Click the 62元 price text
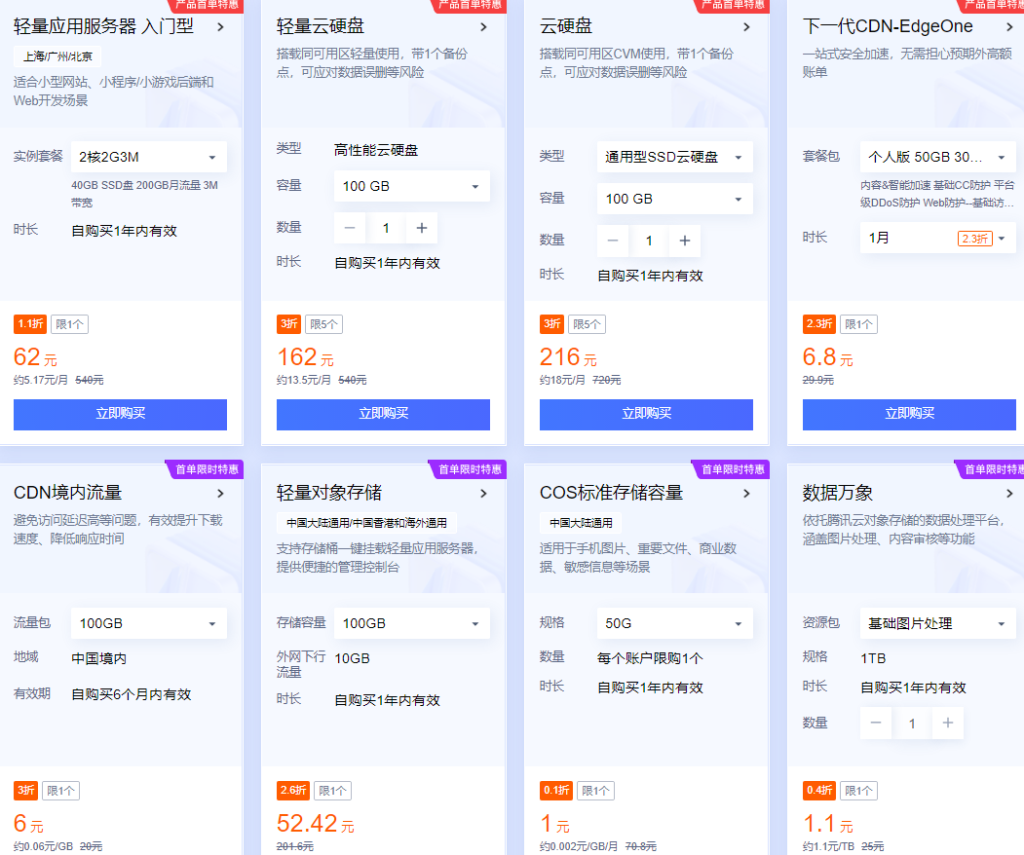The image size is (1024, 855). point(35,357)
